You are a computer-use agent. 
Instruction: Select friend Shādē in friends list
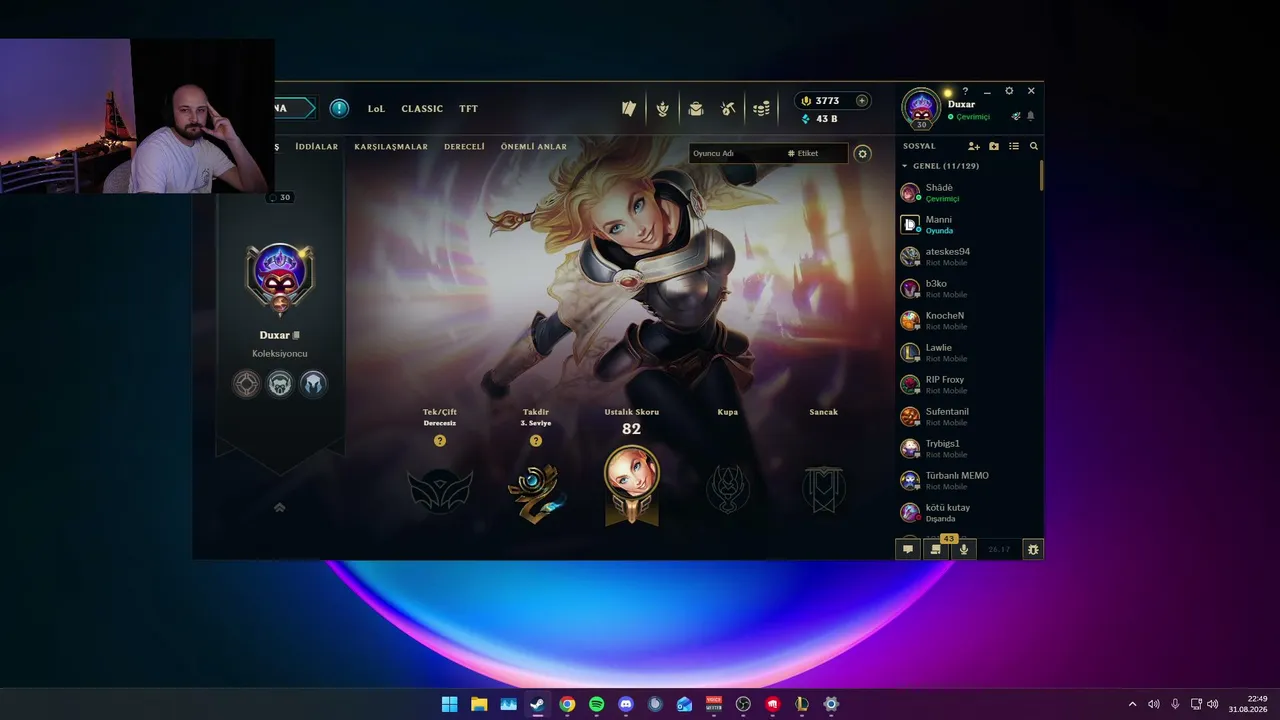tap(968, 192)
